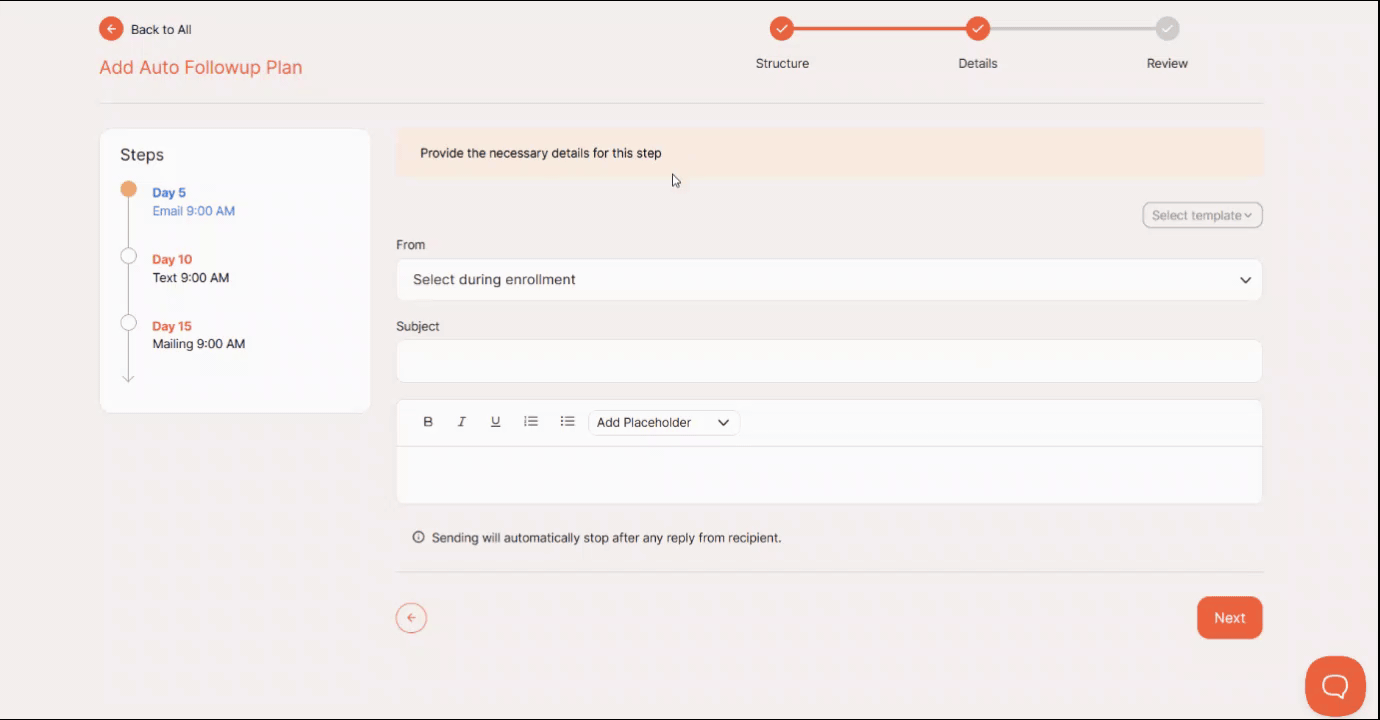The image size is (1380, 720).
Task: Expand the Add Placeholder dropdown
Action: (664, 422)
